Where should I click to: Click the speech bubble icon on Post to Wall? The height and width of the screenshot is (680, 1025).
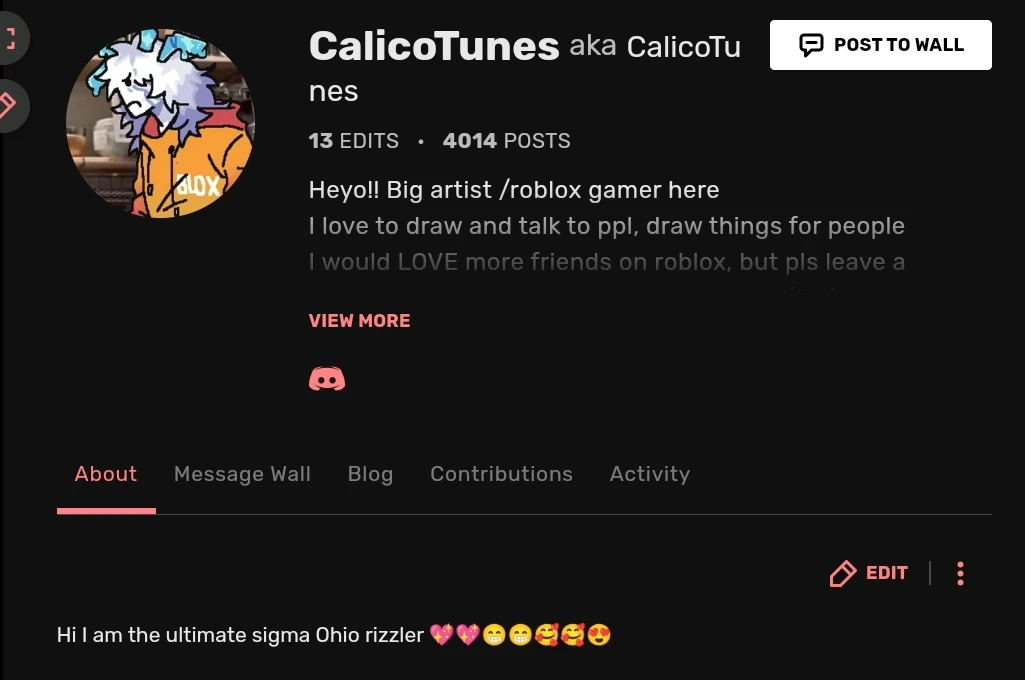811,44
